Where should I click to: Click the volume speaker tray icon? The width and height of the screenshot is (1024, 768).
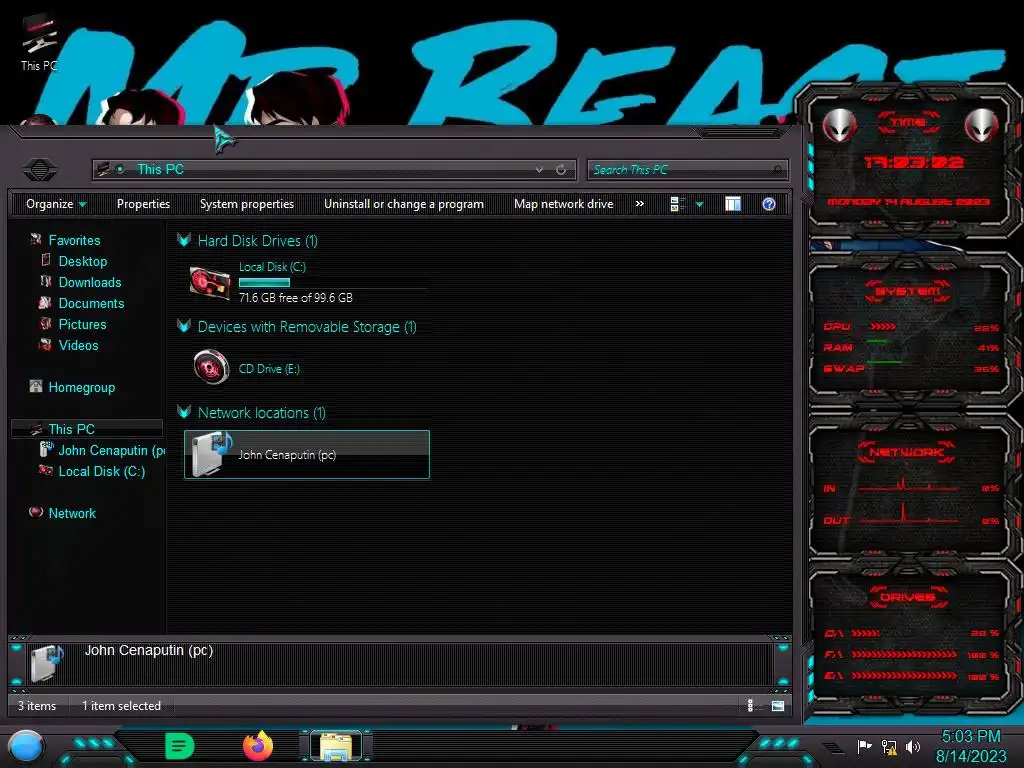[x=913, y=746]
